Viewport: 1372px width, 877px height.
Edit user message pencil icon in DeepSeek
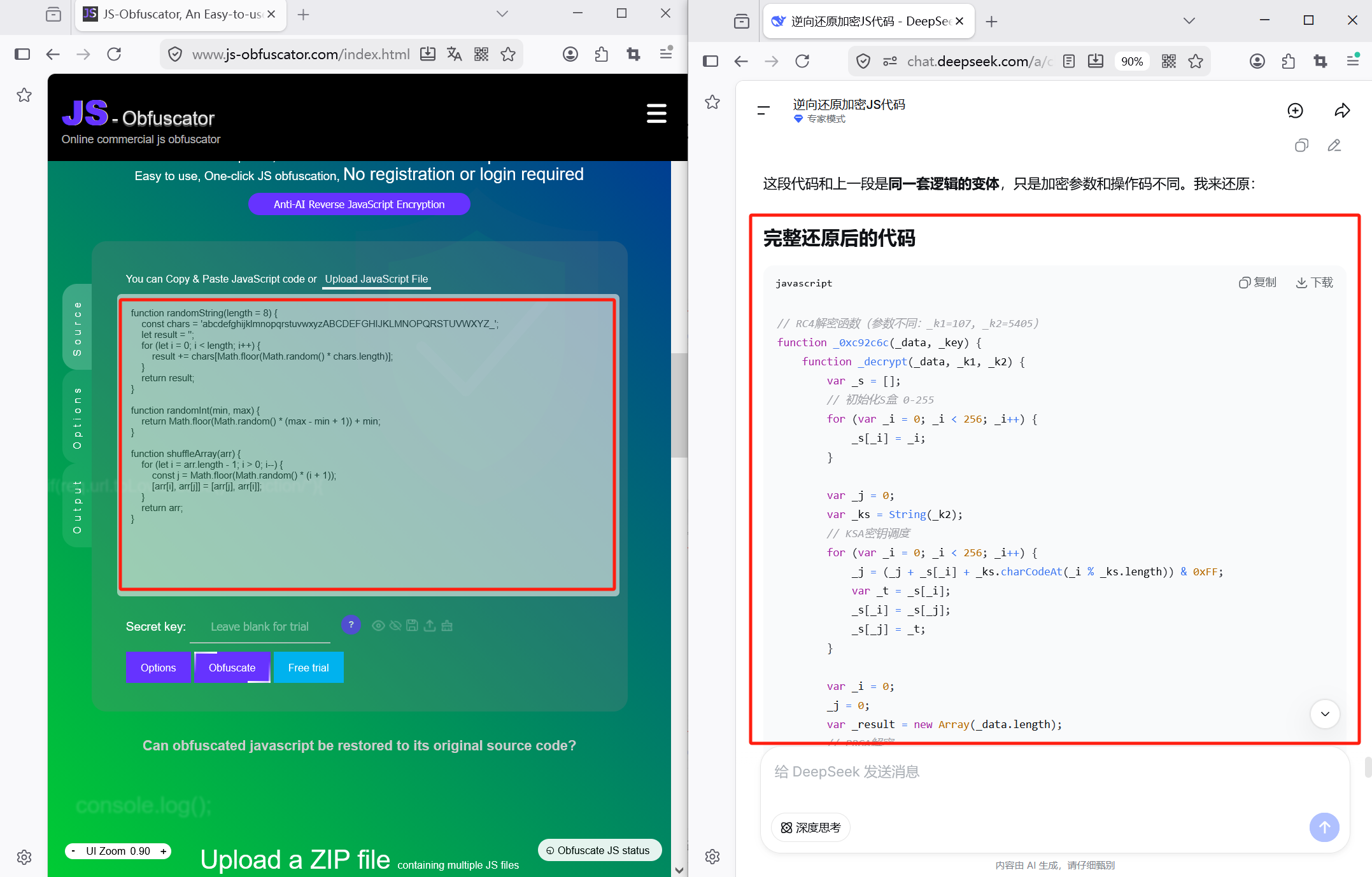pos(1334,146)
